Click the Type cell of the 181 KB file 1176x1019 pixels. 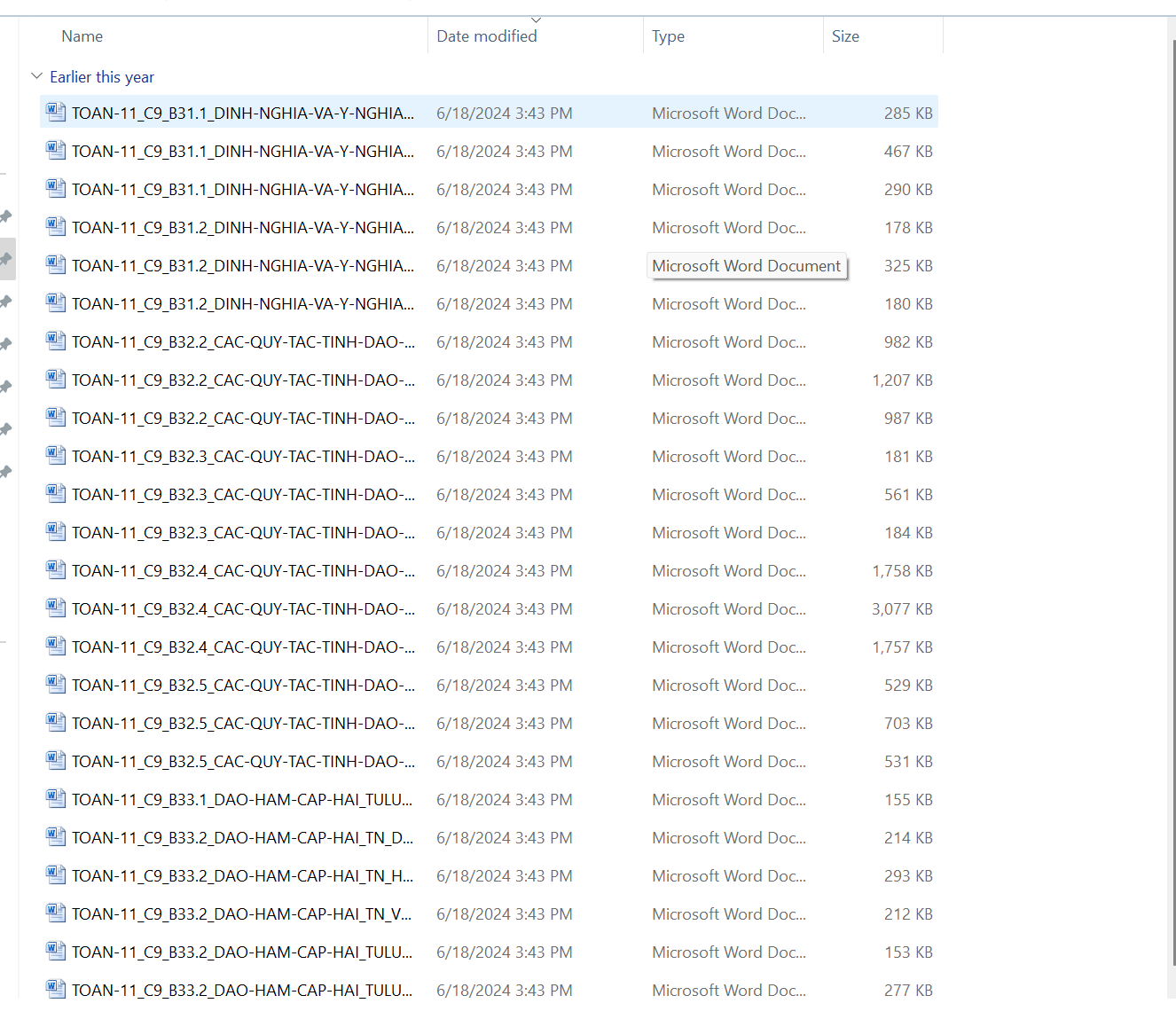tap(729, 457)
